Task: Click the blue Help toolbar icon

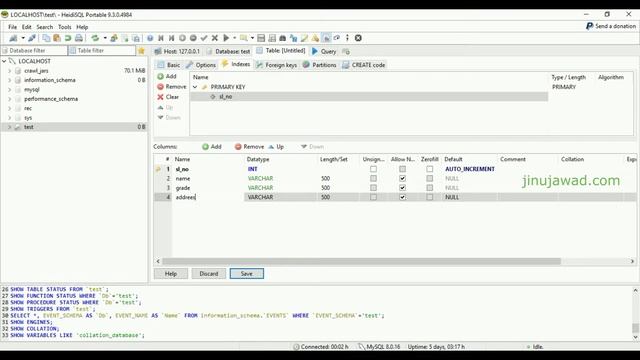Action: (150, 38)
